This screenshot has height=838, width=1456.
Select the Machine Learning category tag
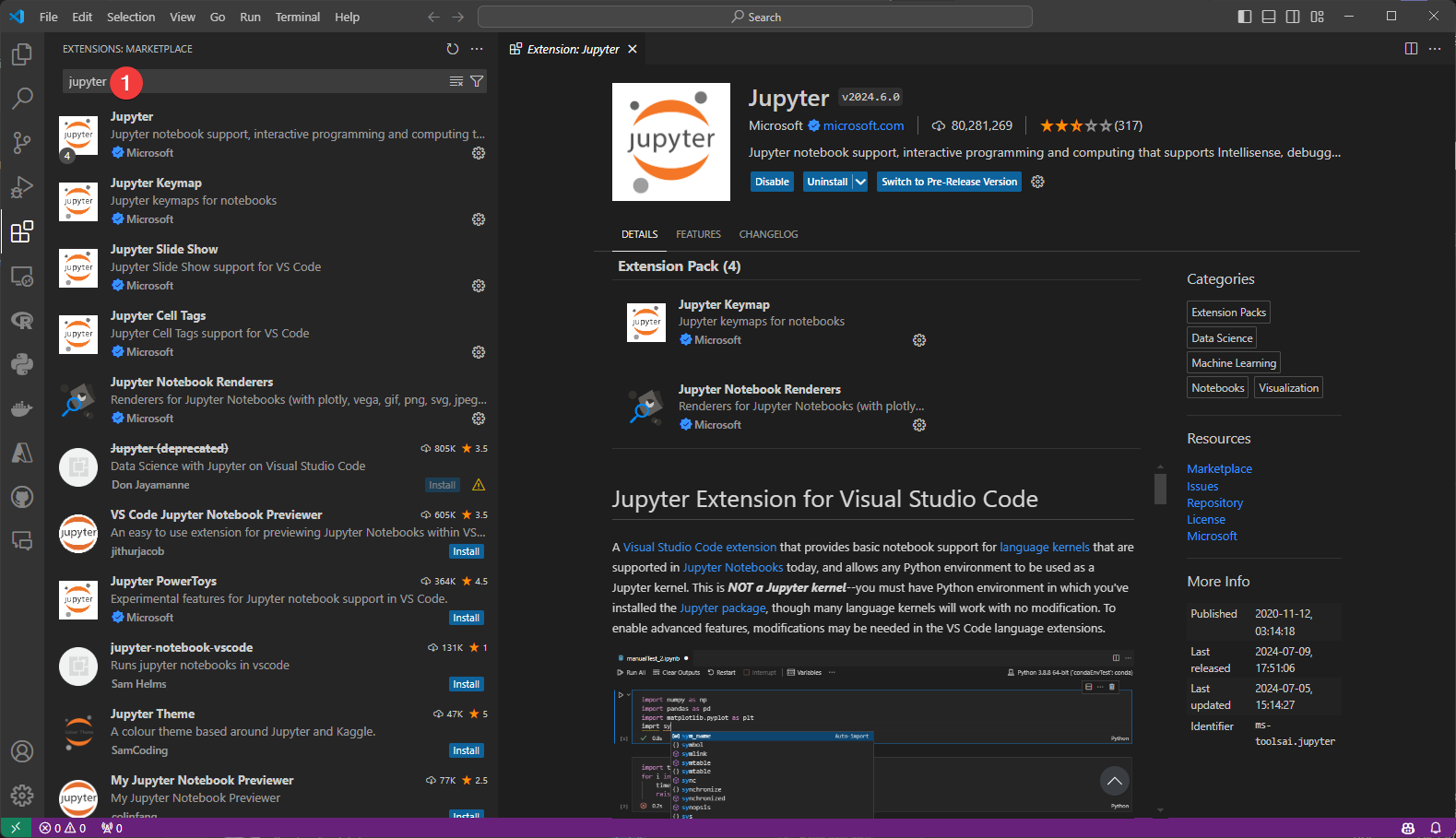tap(1234, 362)
